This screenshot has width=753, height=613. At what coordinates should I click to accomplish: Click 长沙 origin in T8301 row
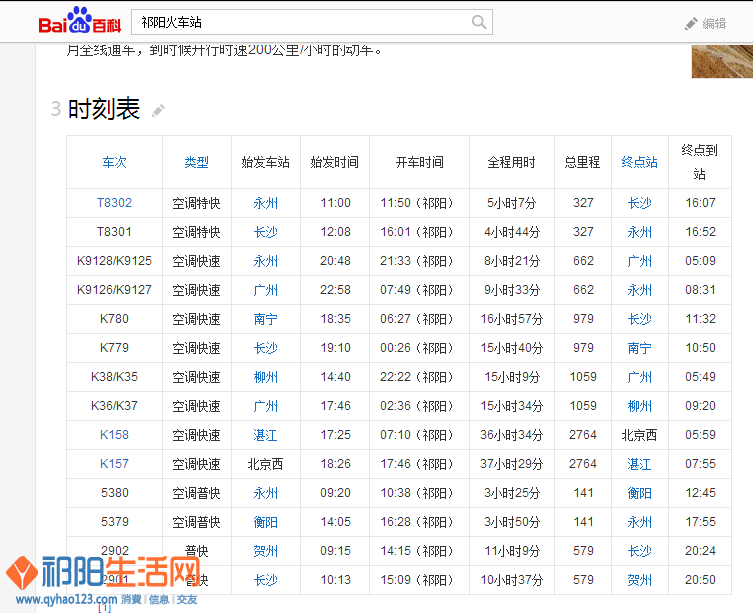coord(266,232)
